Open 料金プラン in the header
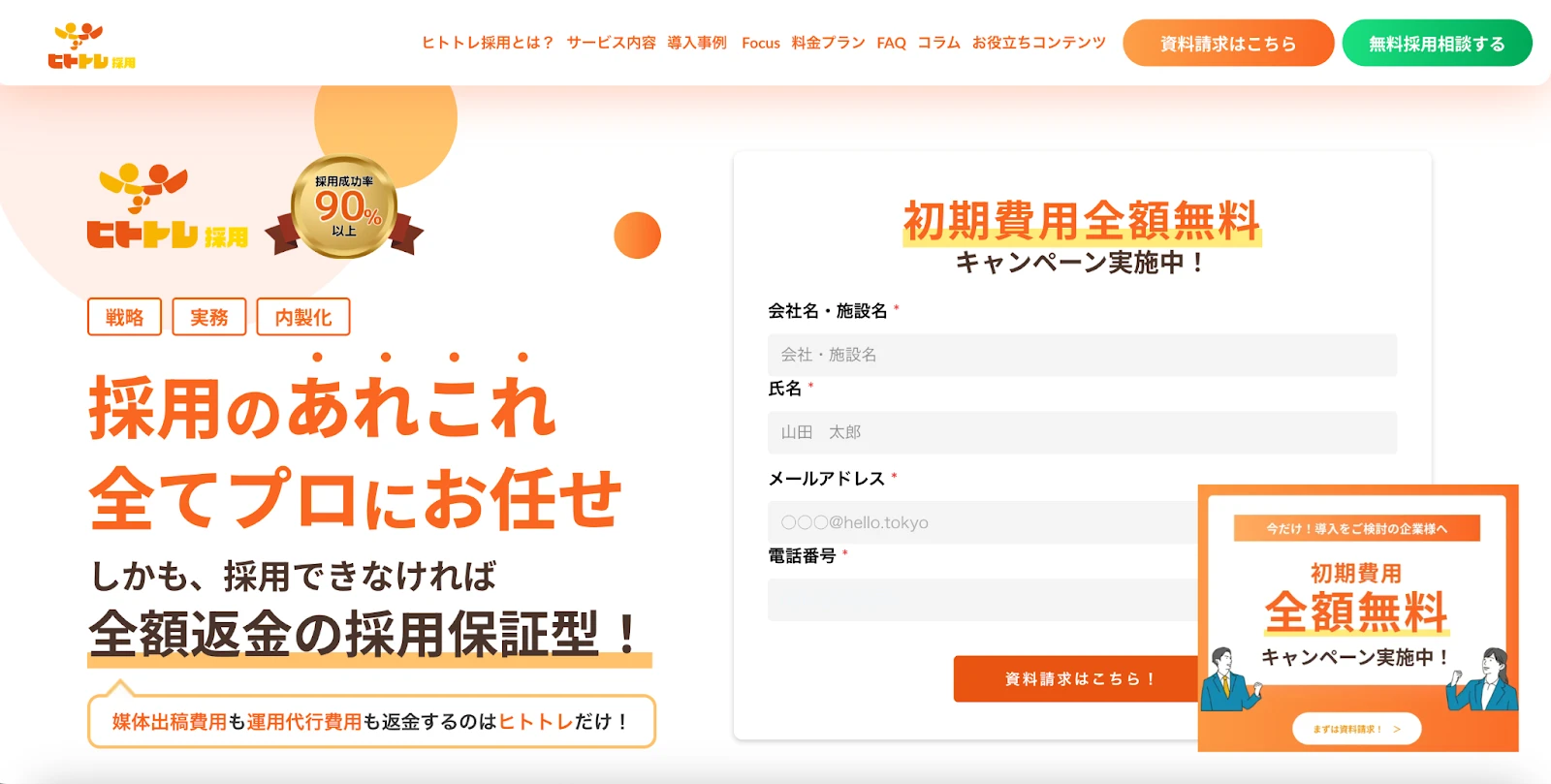Image resolution: width=1551 pixels, height=784 pixels. [x=828, y=43]
